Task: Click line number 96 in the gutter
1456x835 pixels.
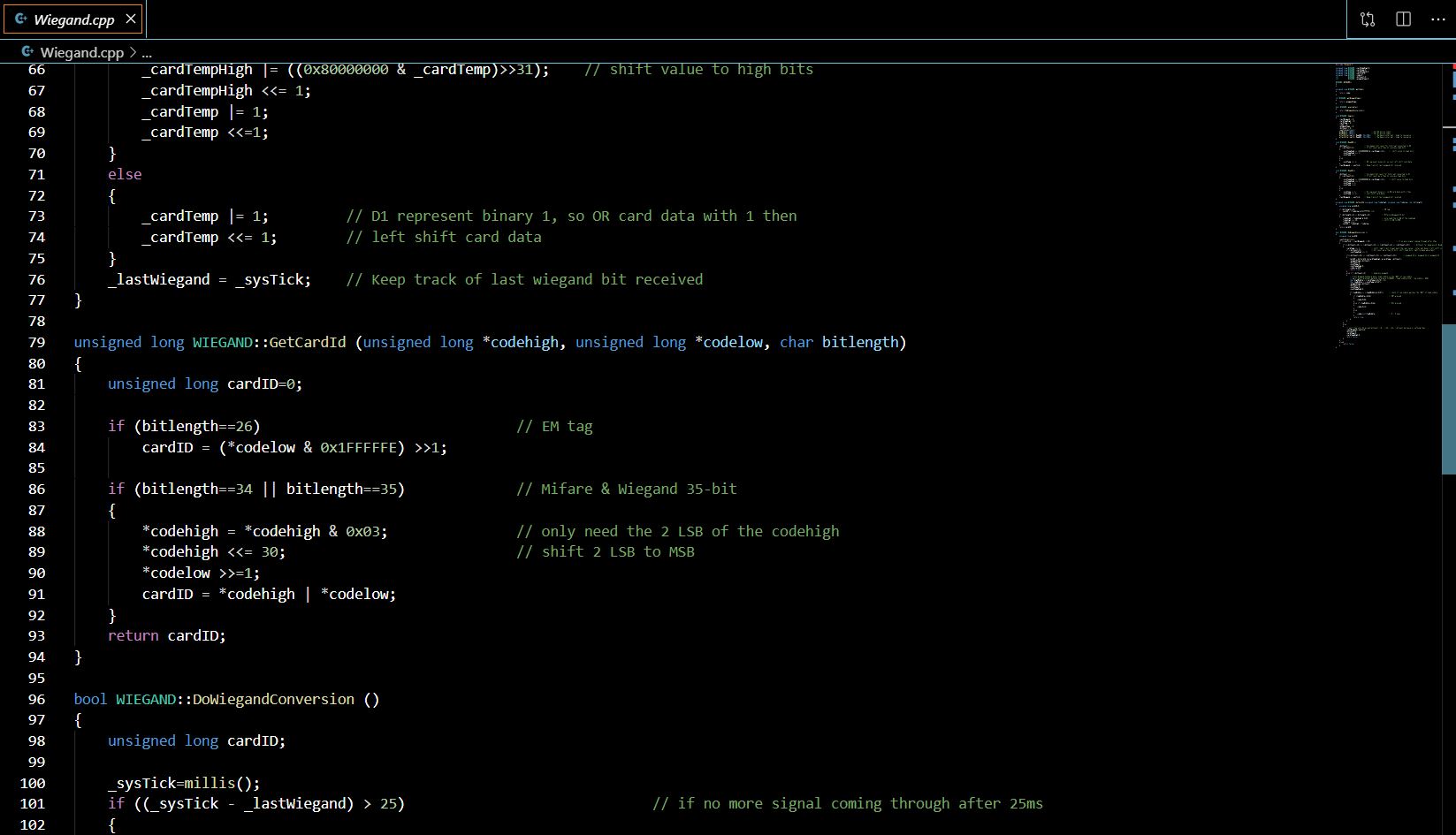Action: tap(36, 699)
